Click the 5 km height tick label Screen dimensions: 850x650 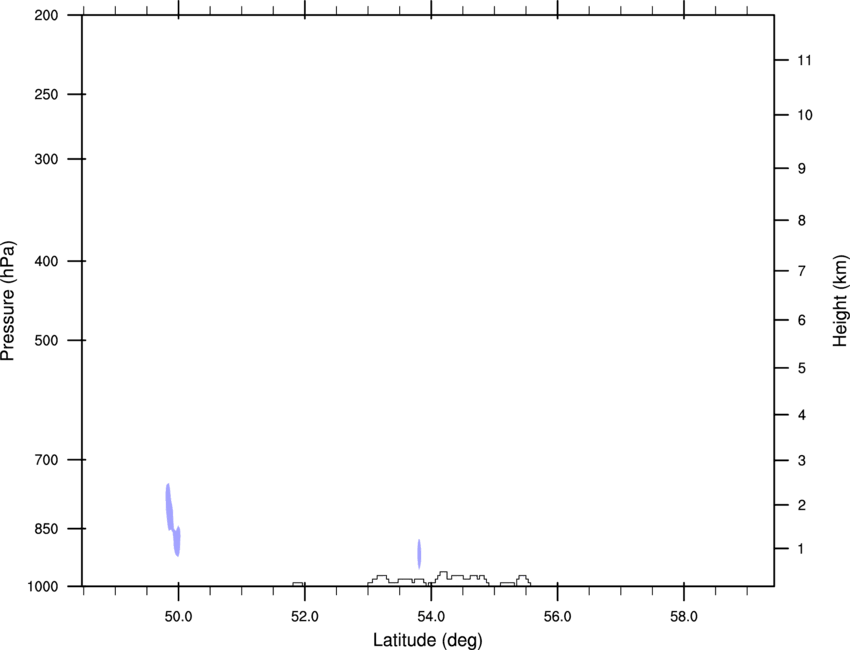click(801, 368)
